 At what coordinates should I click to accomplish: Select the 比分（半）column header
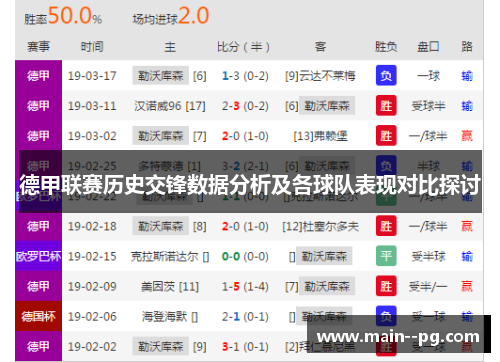[244, 47]
